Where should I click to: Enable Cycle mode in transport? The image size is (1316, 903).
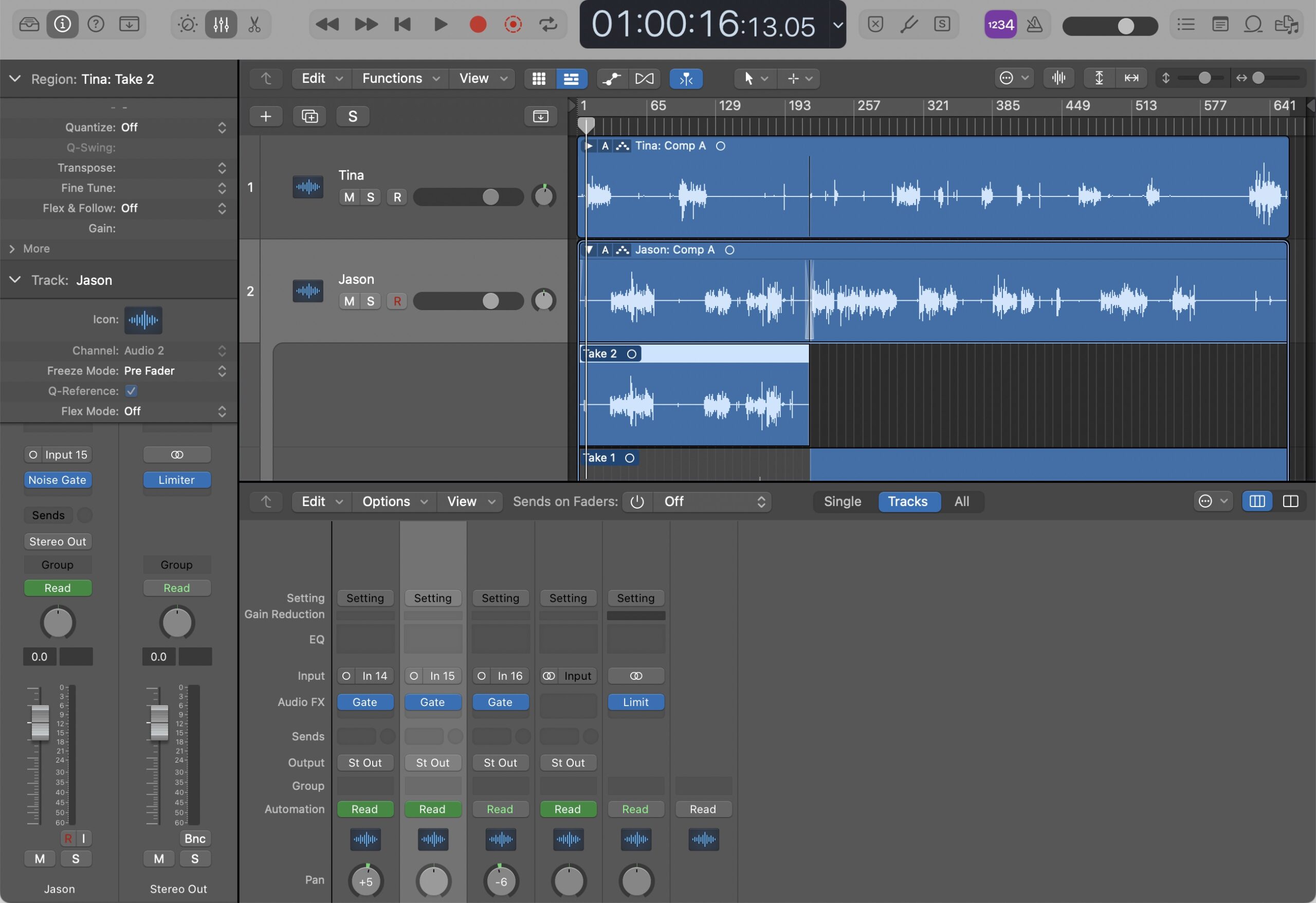(x=547, y=24)
